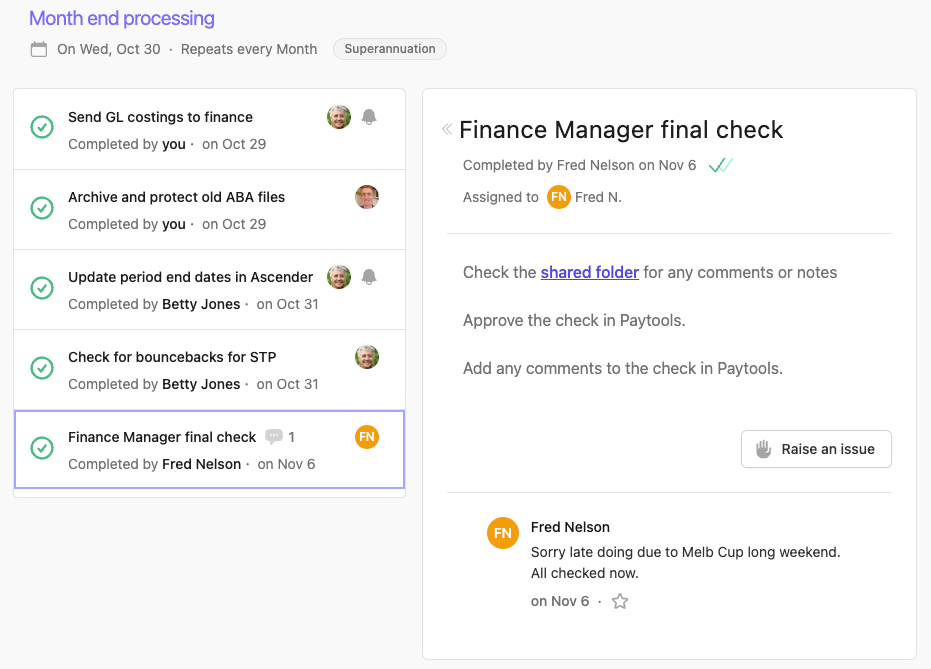Toggle completion check for Send GL costings
931x669 pixels.
[42, 127]
